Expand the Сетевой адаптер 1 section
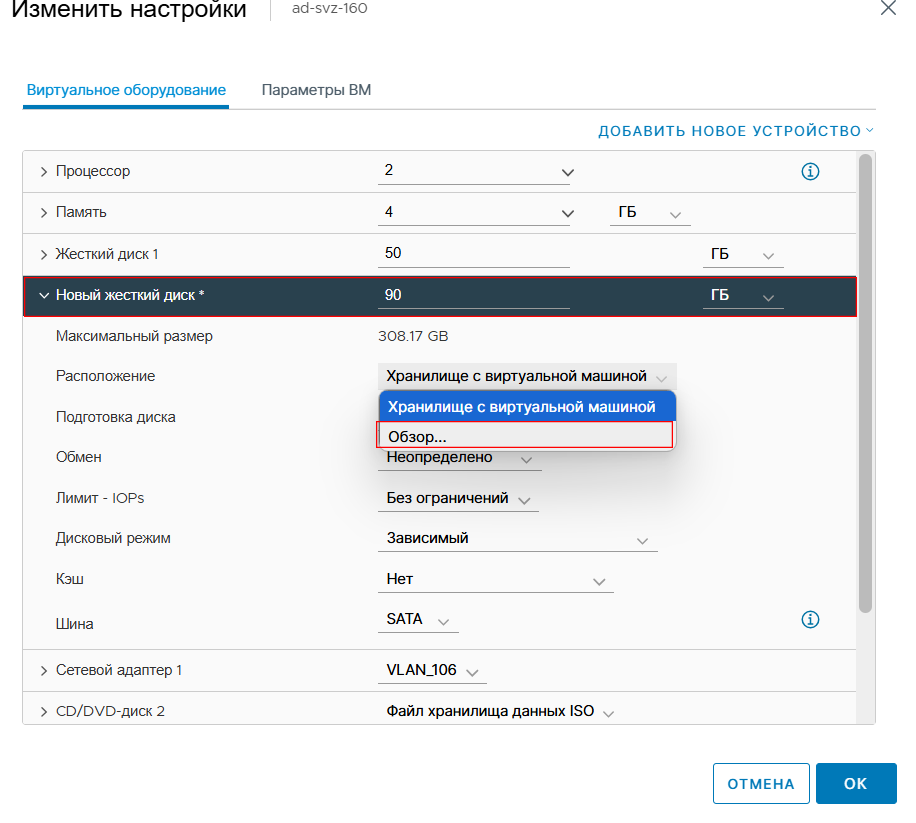 click(x=44, y=671)
